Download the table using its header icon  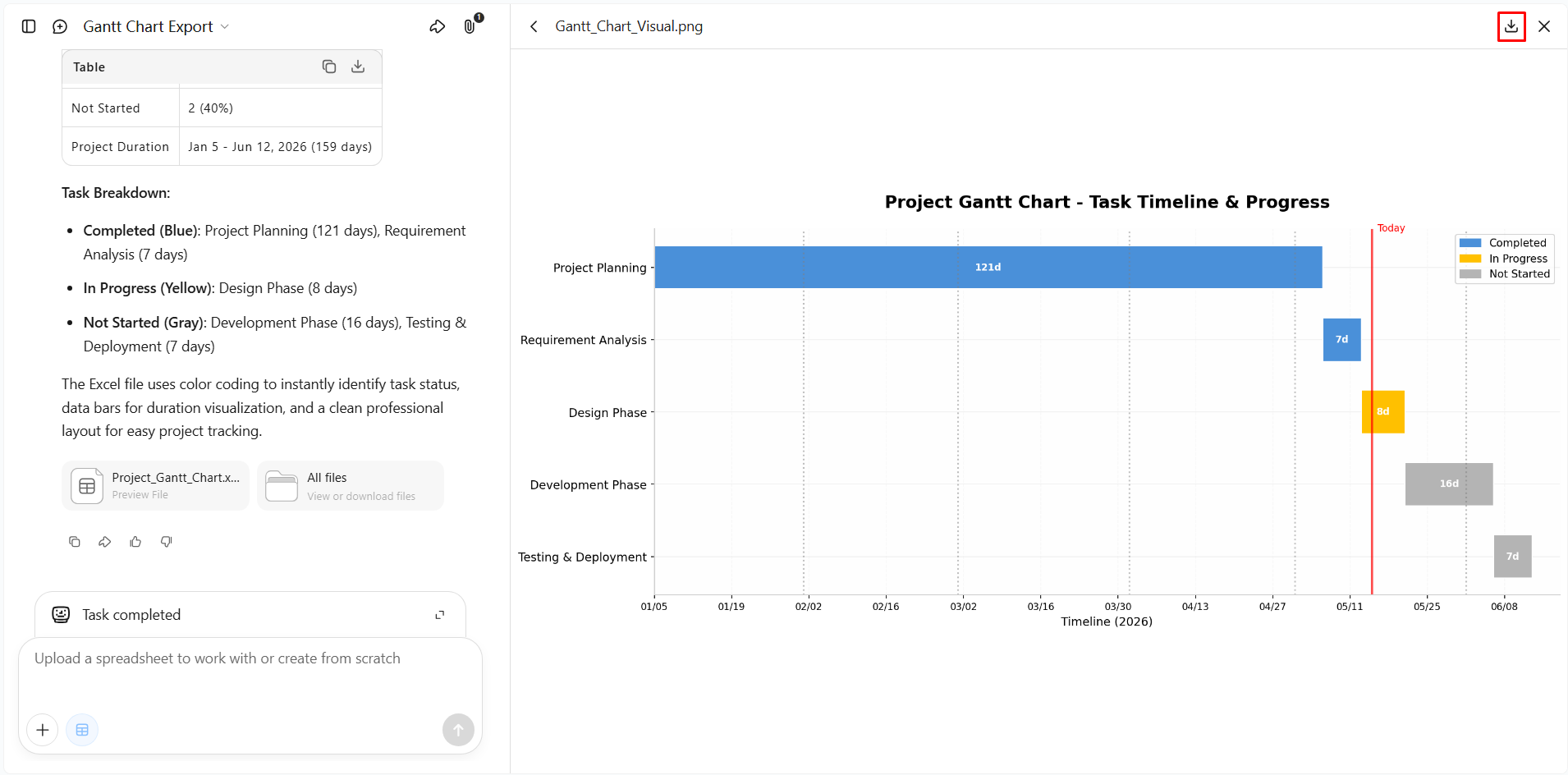[x=358, y=66]
